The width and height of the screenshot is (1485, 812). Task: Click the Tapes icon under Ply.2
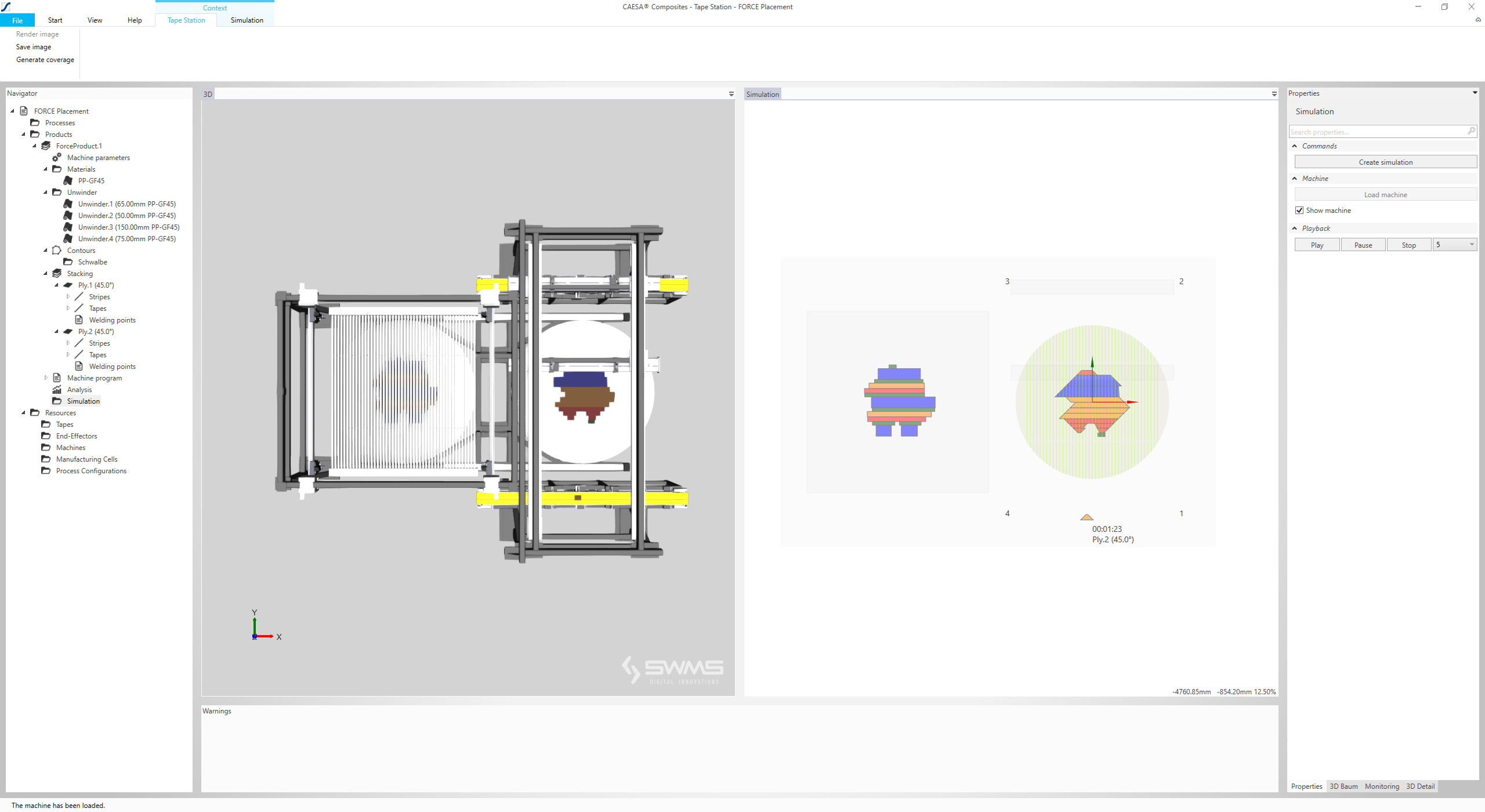pos(79,354)
